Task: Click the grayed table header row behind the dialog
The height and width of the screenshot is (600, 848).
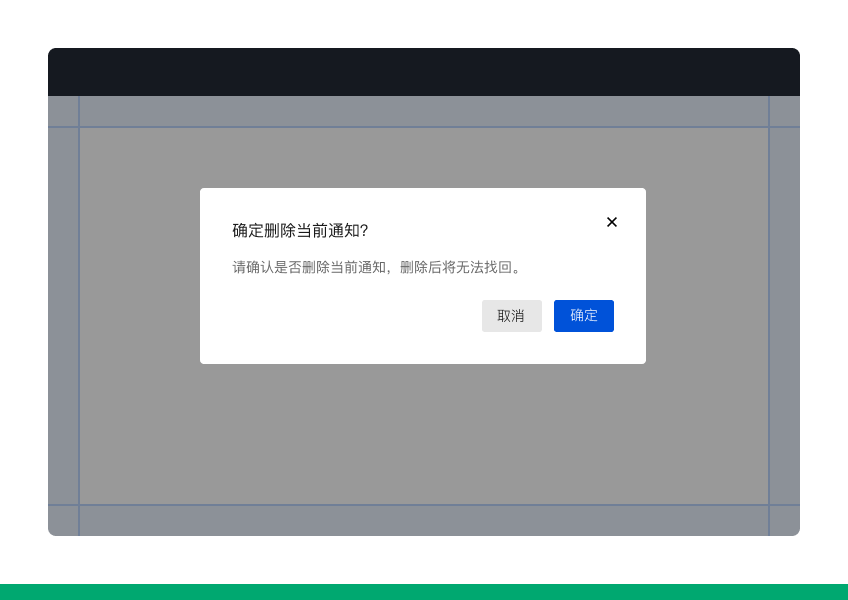Action: (x=424, y=112)
